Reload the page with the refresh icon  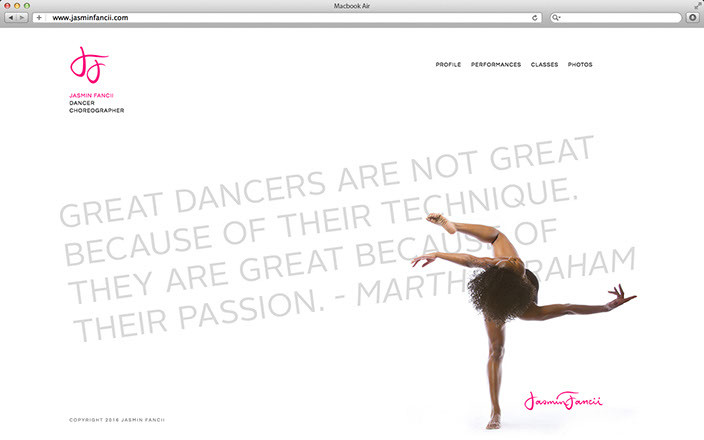(x=535, y=17)
